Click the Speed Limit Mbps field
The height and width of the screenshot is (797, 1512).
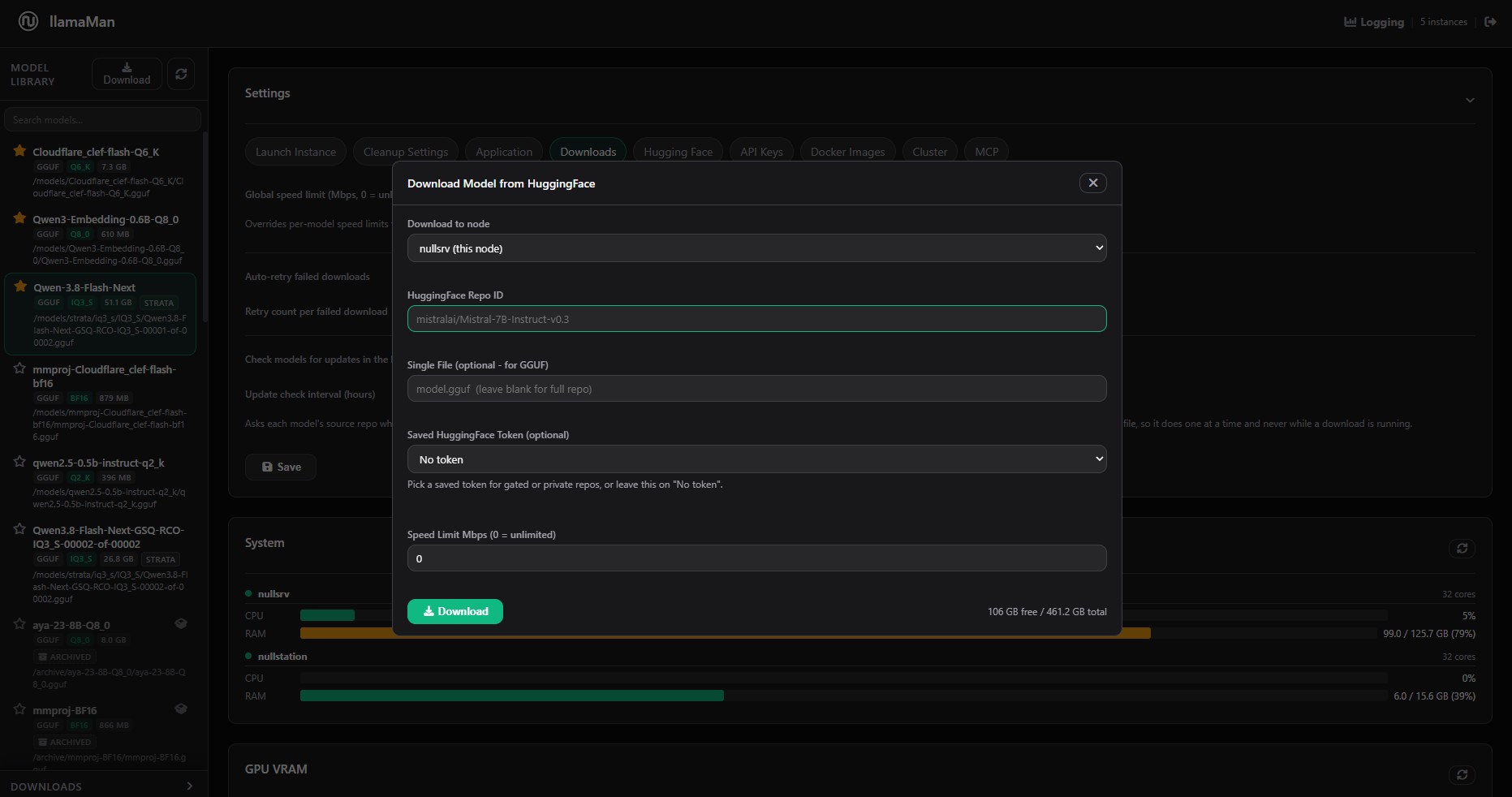tap(756, 558)
